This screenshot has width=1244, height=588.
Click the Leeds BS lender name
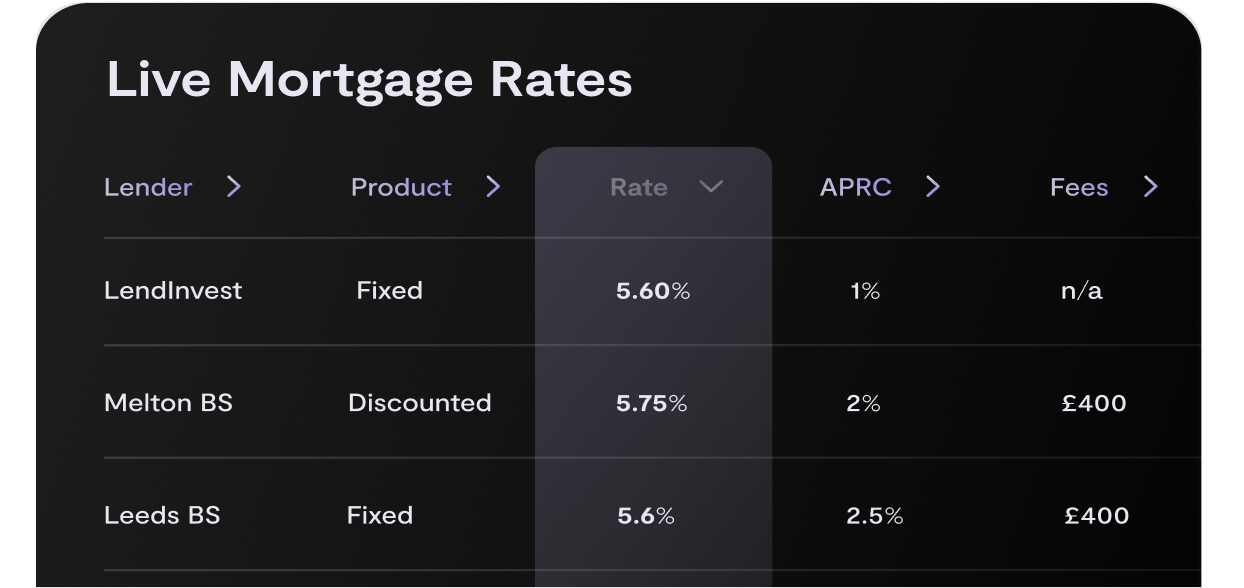pyautogui.click(x=162, y=516)
